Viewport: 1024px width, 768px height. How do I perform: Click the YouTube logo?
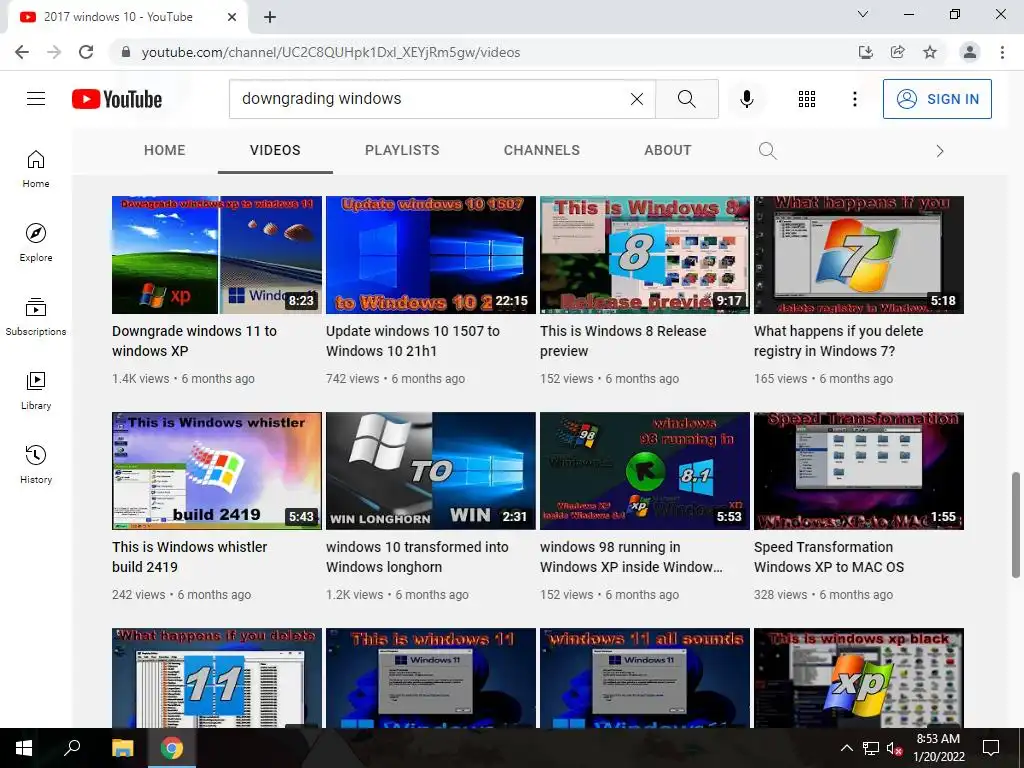pyautogui.click(x=117, y=99)
